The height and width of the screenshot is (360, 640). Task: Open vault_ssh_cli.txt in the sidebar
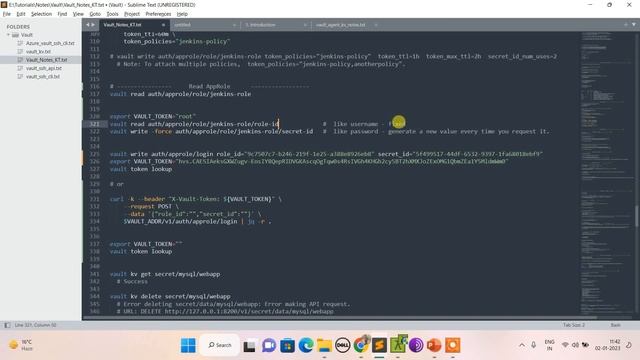[43, 76]
